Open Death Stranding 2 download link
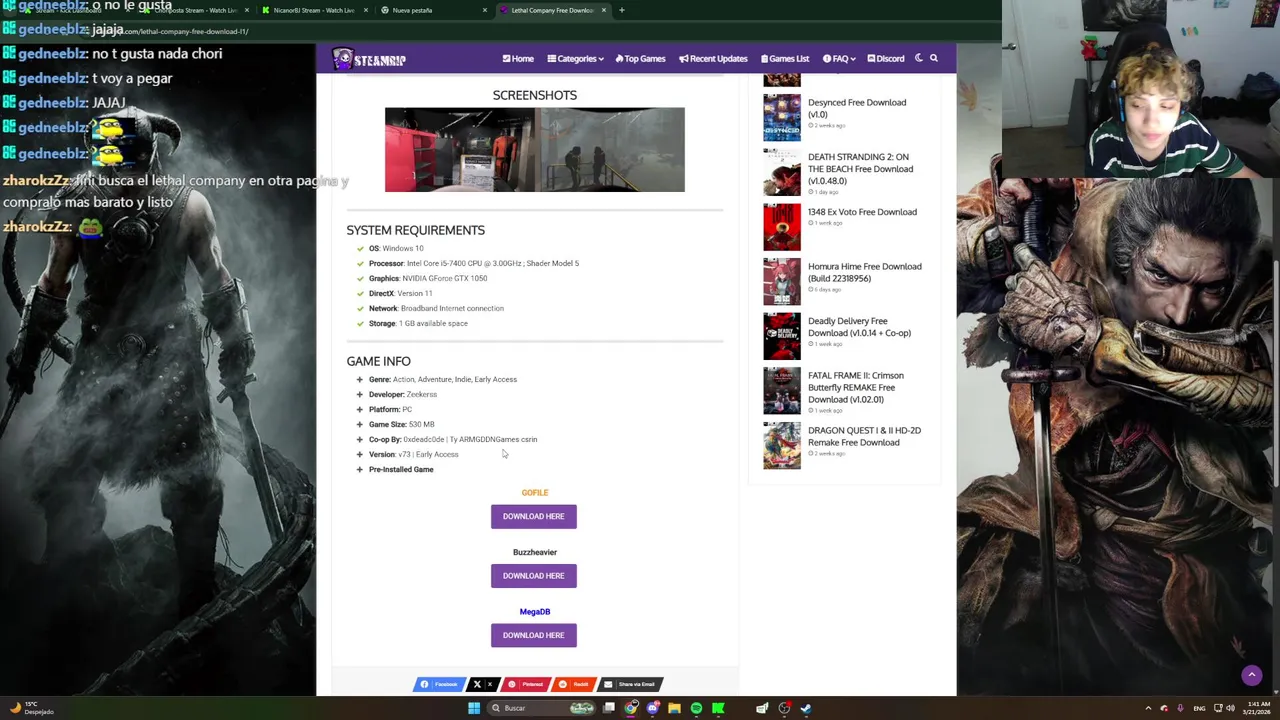Screen dimensions: 1280x720 [x=860, y=169]
